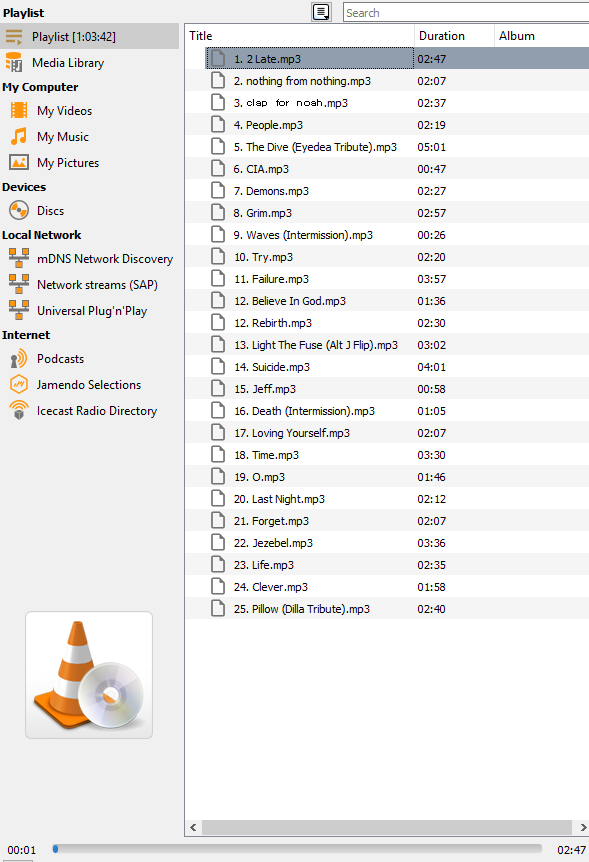Toggle playlist view mode button
The image size is (589, 862).
[x=321, y=12]
